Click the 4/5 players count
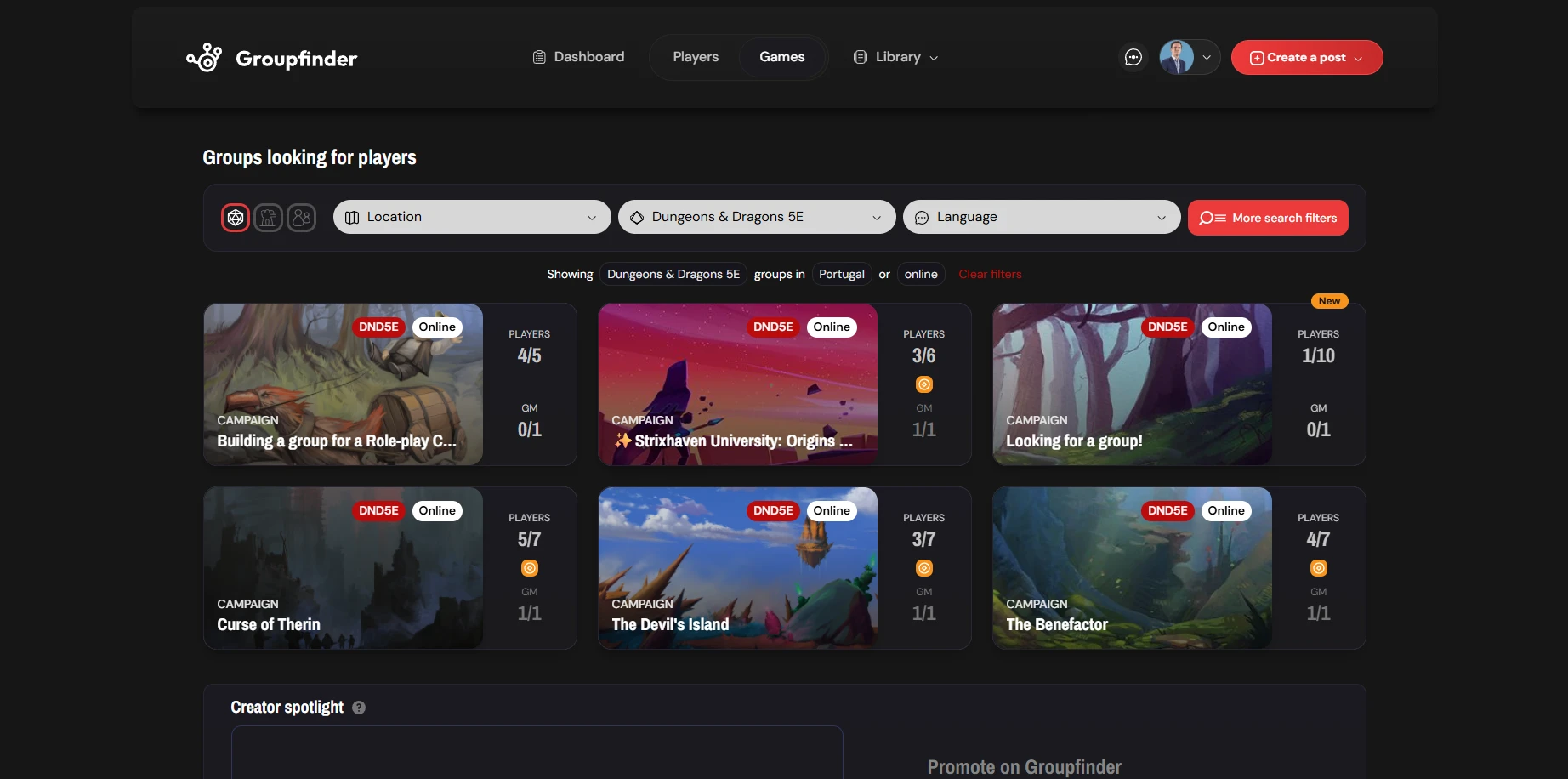Image resolution: width=1568 pixels, height=779 pixels. 530,355
